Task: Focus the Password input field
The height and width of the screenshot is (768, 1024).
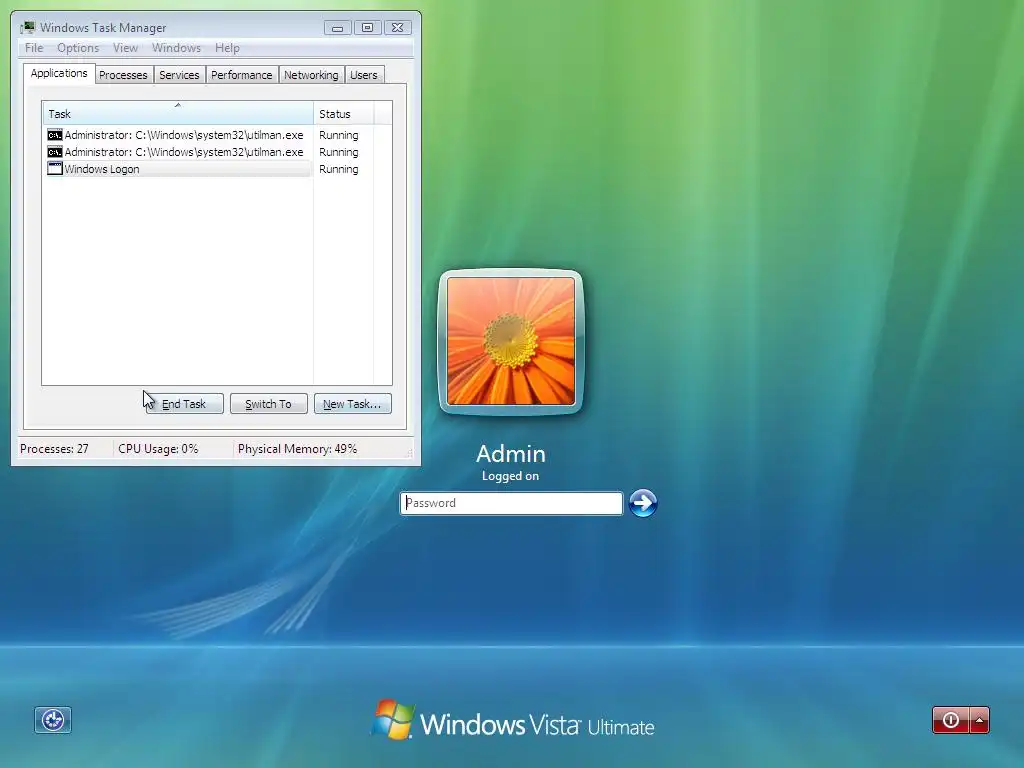Action: pyautogui.click(x=511, y=503)
